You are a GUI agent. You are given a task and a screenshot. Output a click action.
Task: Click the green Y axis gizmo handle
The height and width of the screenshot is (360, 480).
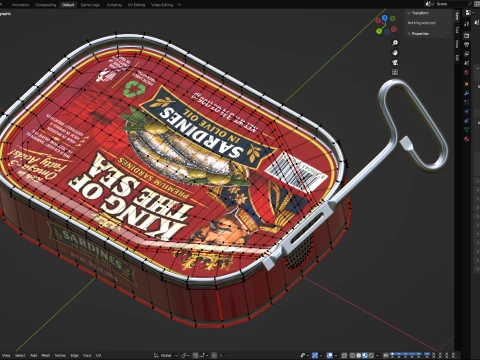click(x=379, y=31)
